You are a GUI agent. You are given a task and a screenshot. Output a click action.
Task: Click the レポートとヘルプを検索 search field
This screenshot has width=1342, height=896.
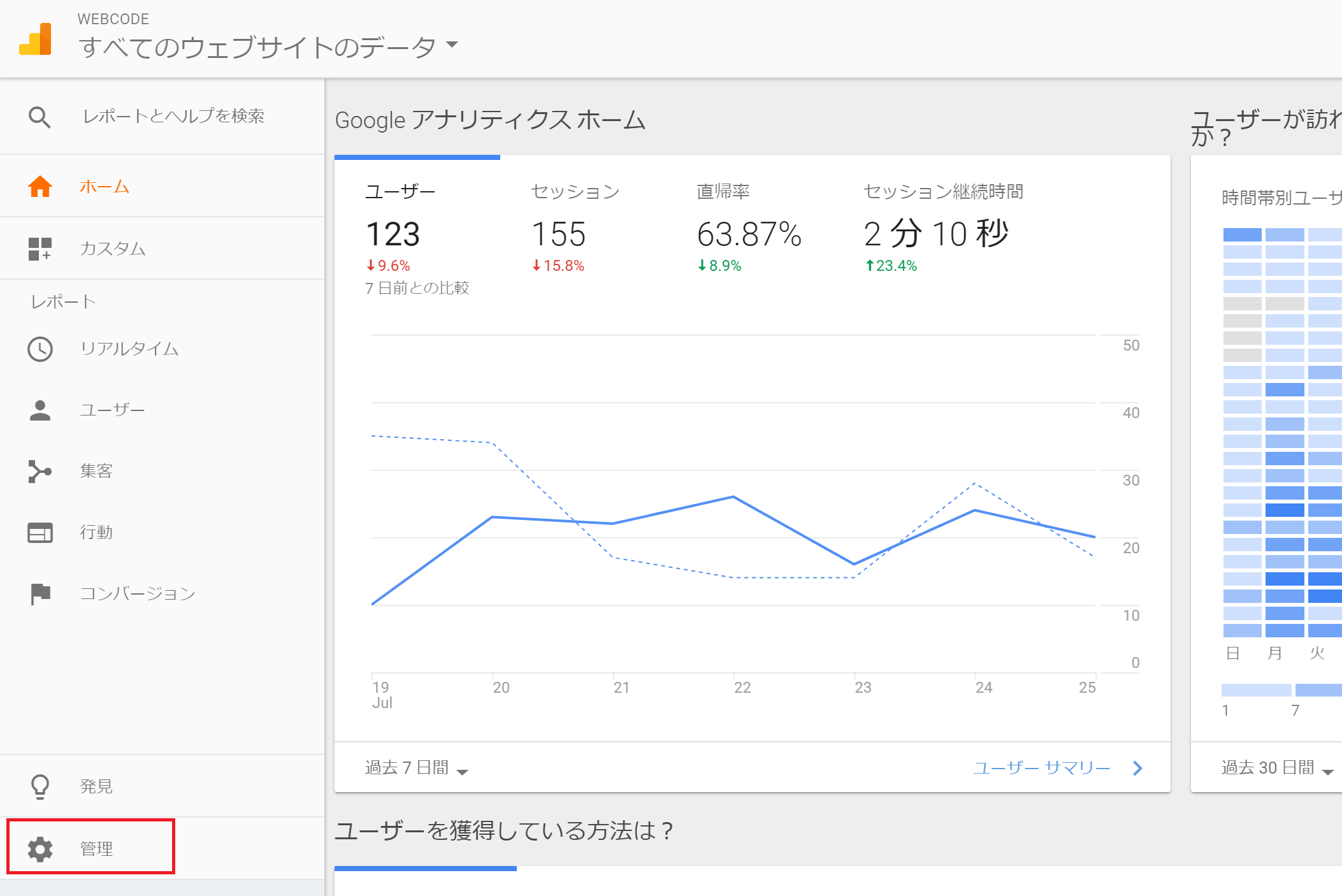(173, 116)
